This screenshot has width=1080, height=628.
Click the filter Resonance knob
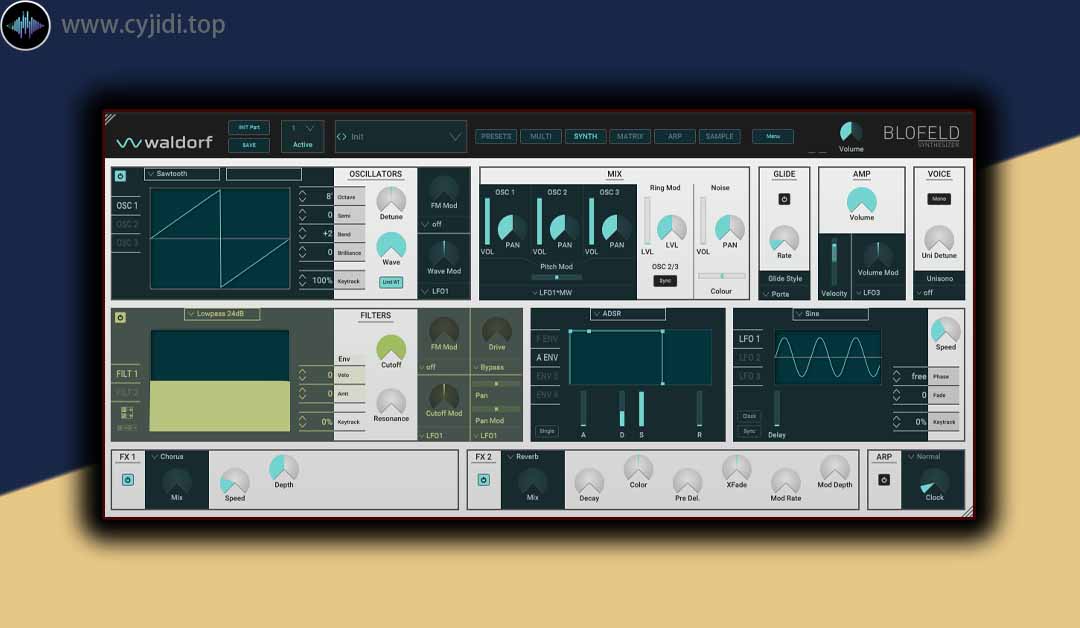[391, 401]
